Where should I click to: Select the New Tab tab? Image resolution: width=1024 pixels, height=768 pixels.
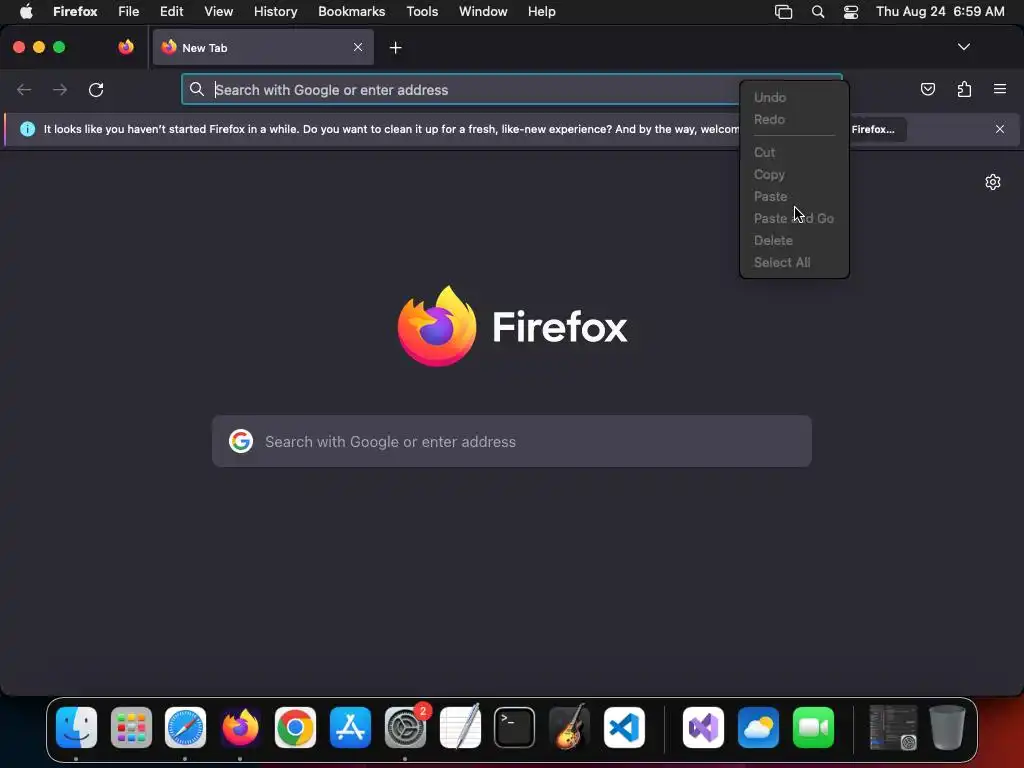tap(263, 47)
